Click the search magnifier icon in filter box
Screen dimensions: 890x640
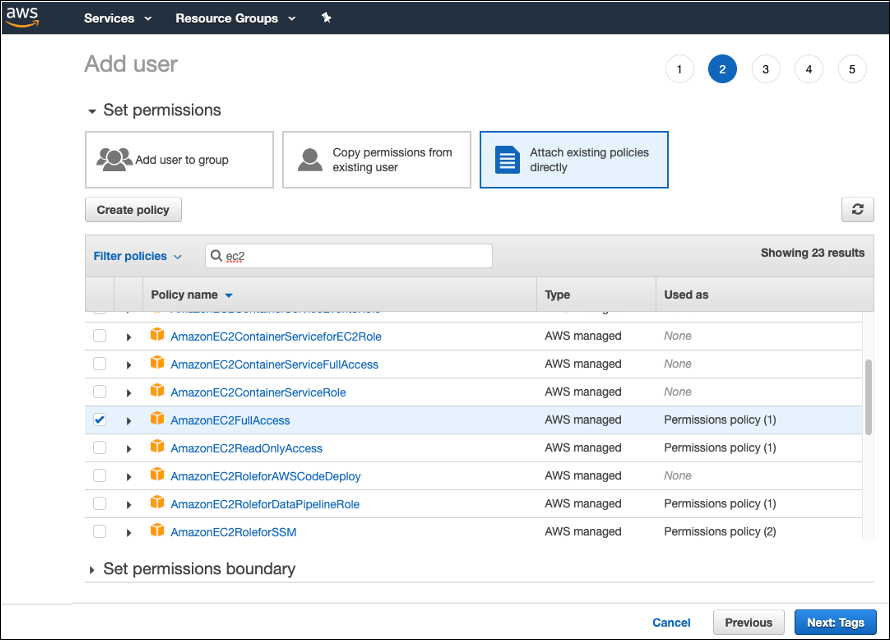coord(216,256)
